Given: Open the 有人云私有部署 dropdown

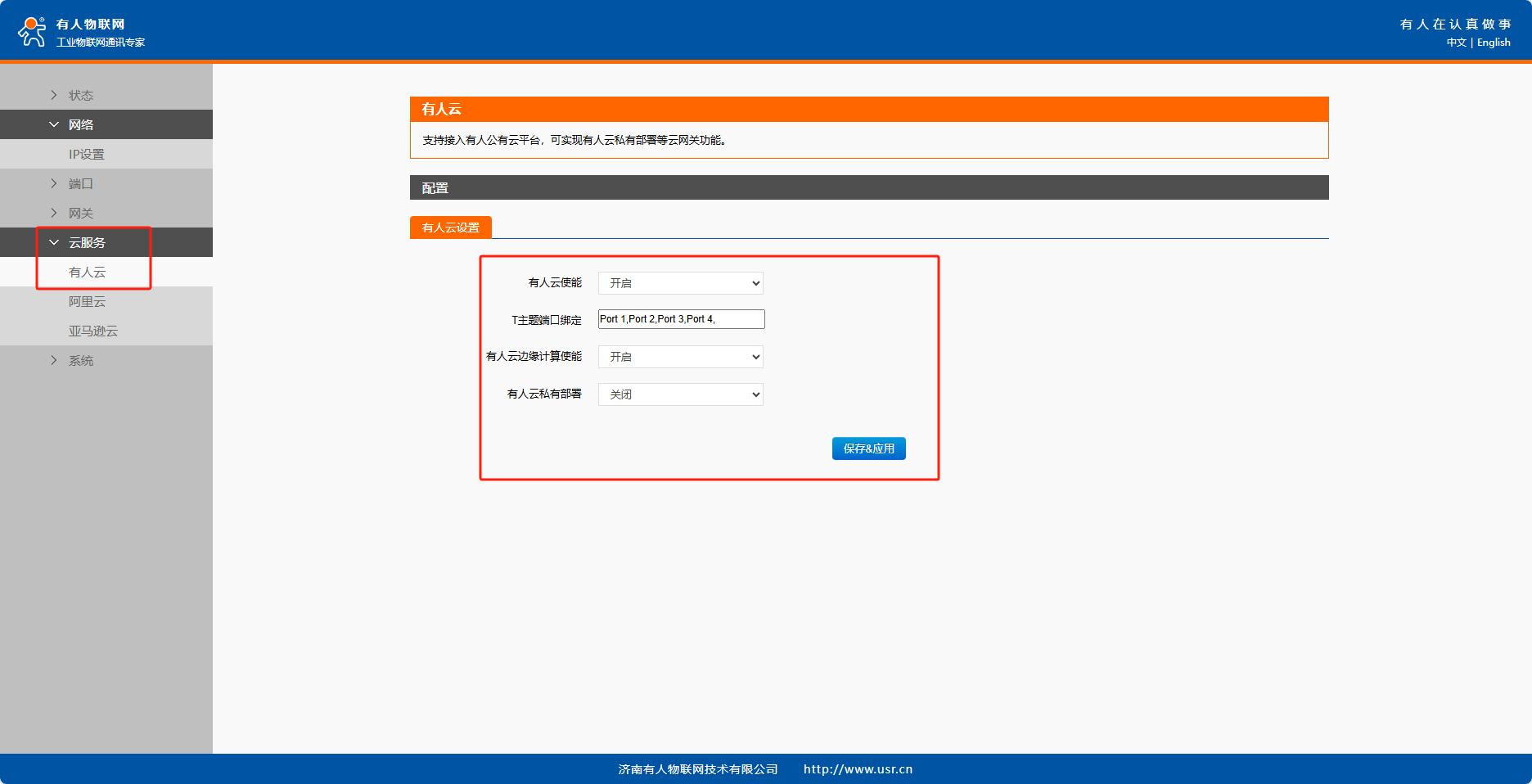Looking at the screenshot, I should (x=680, y=394).
